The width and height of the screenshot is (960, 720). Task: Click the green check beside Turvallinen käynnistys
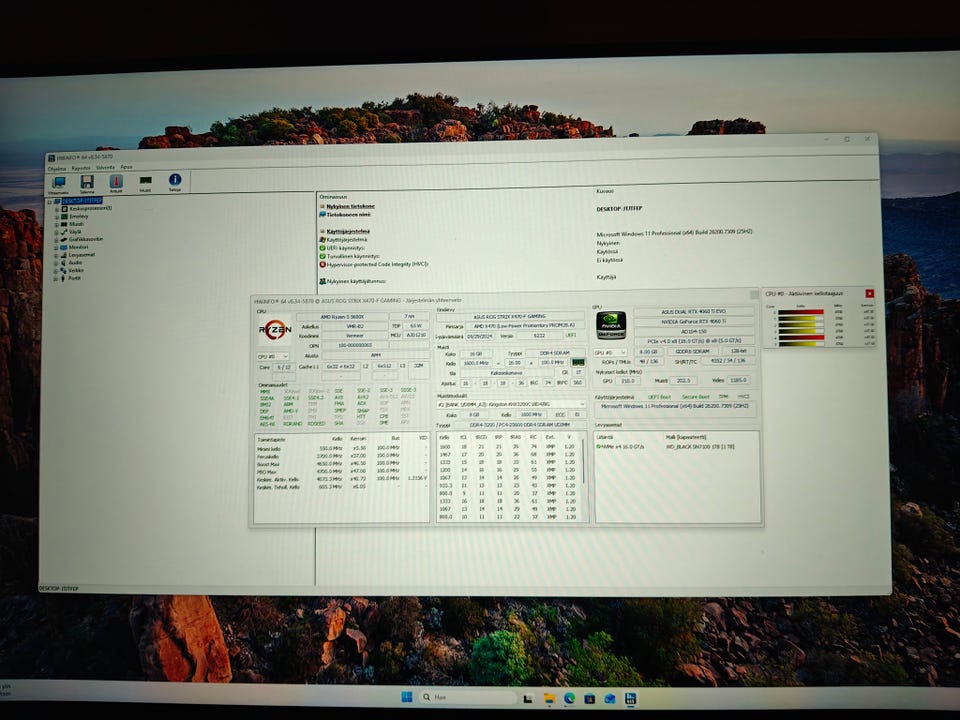point(322,257)
